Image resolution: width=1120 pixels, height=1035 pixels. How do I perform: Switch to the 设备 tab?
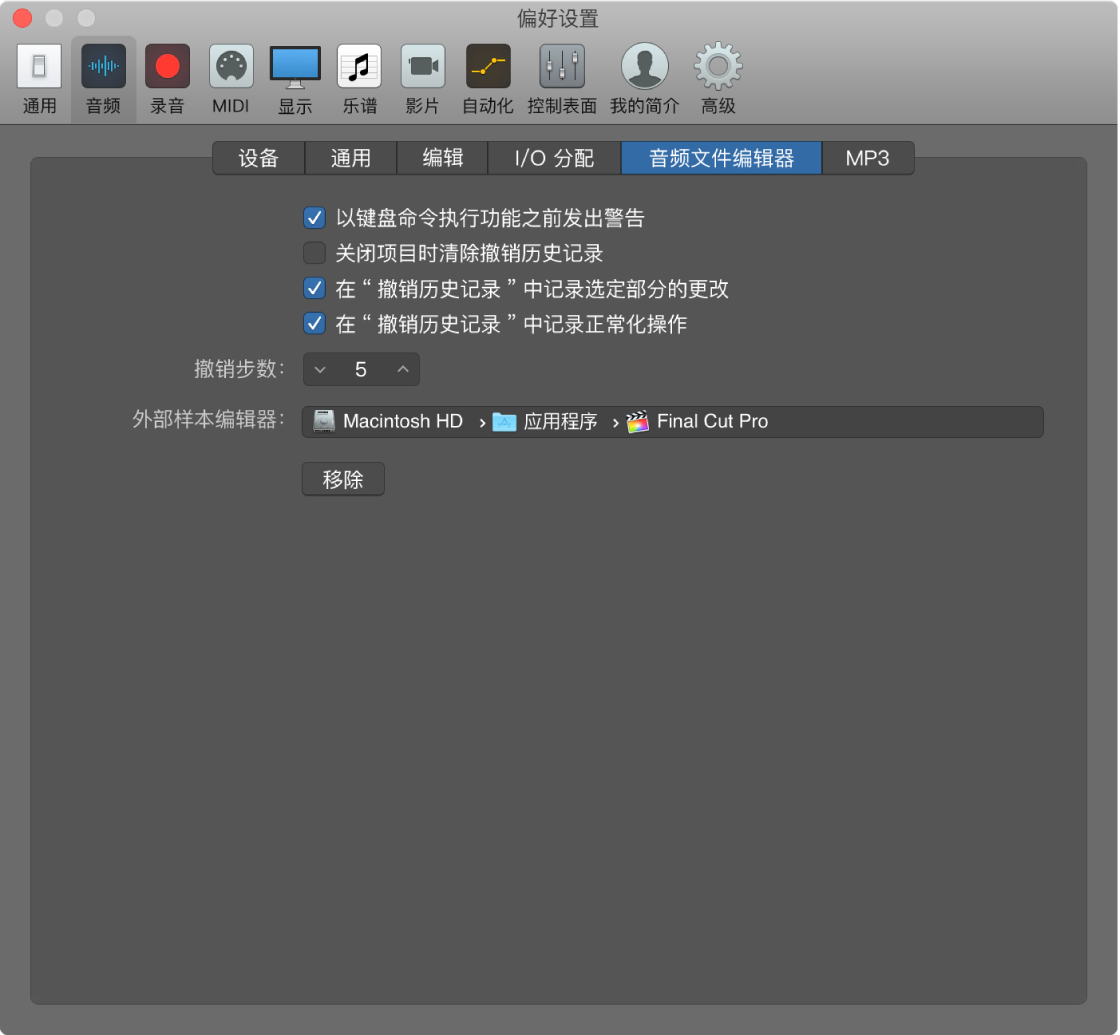[x=259, y=158]
